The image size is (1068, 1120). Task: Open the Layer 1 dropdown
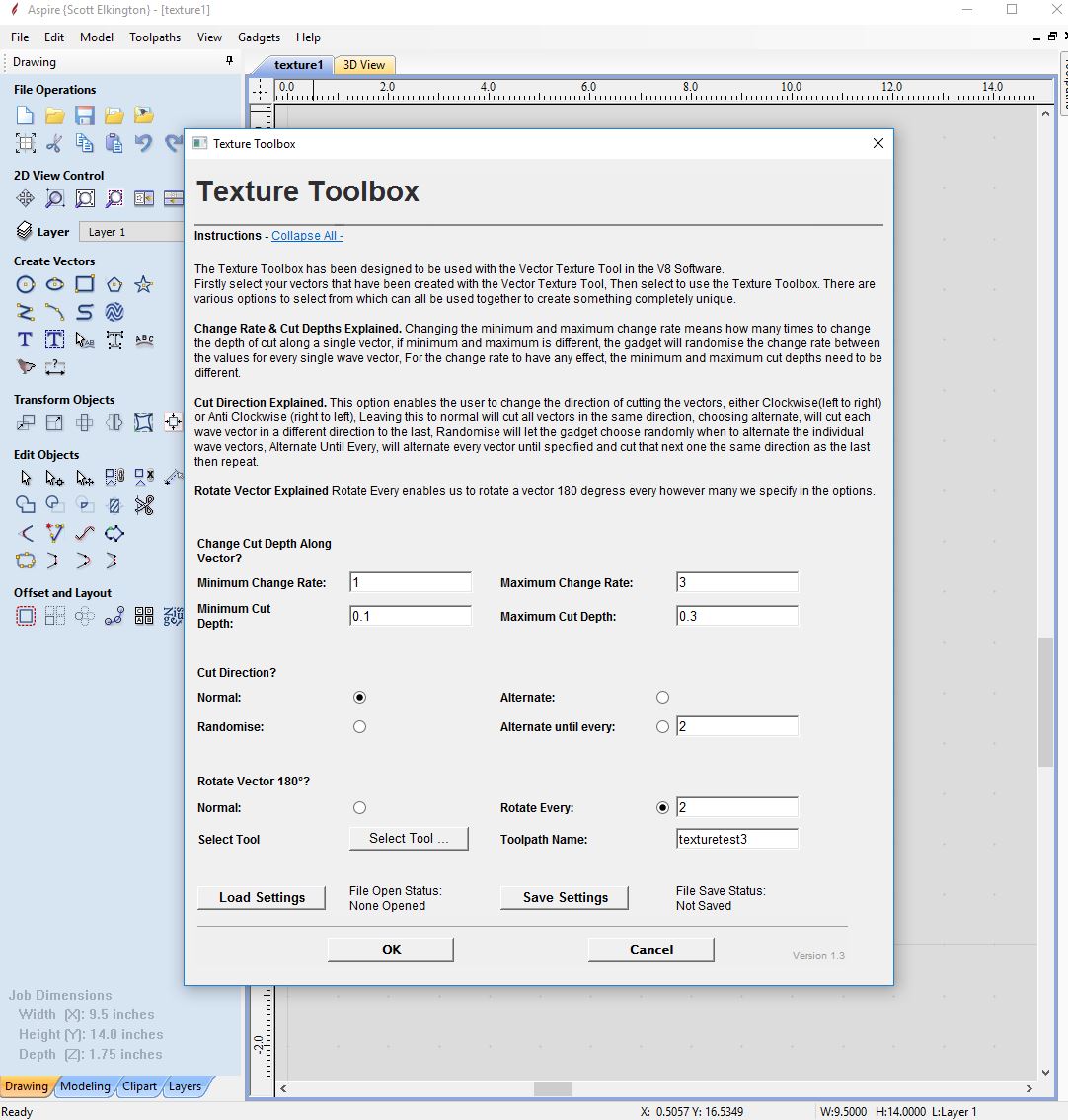click(x=131, y=232)
